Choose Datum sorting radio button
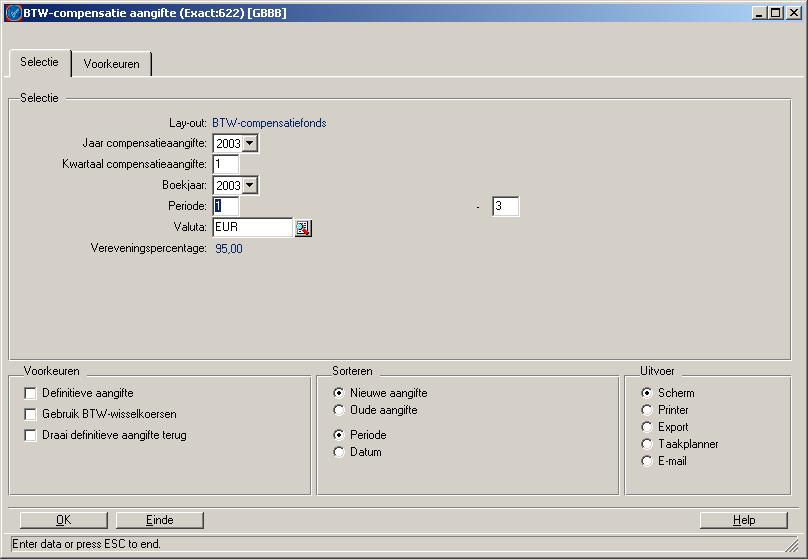The width and height of the screenshot is (808, 559). (x=339, y=452)
